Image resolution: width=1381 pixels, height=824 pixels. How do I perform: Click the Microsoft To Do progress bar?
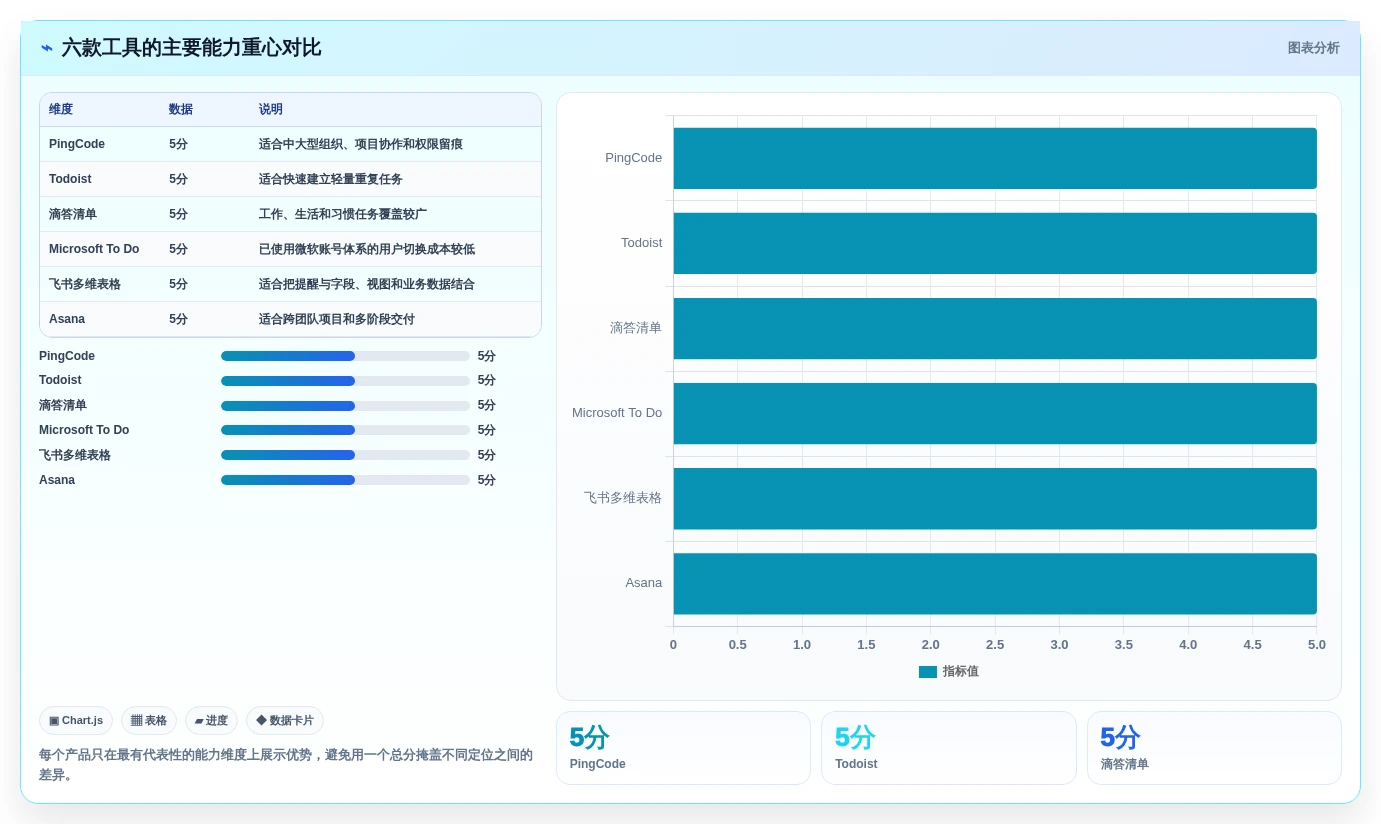(x=345, y=430)
